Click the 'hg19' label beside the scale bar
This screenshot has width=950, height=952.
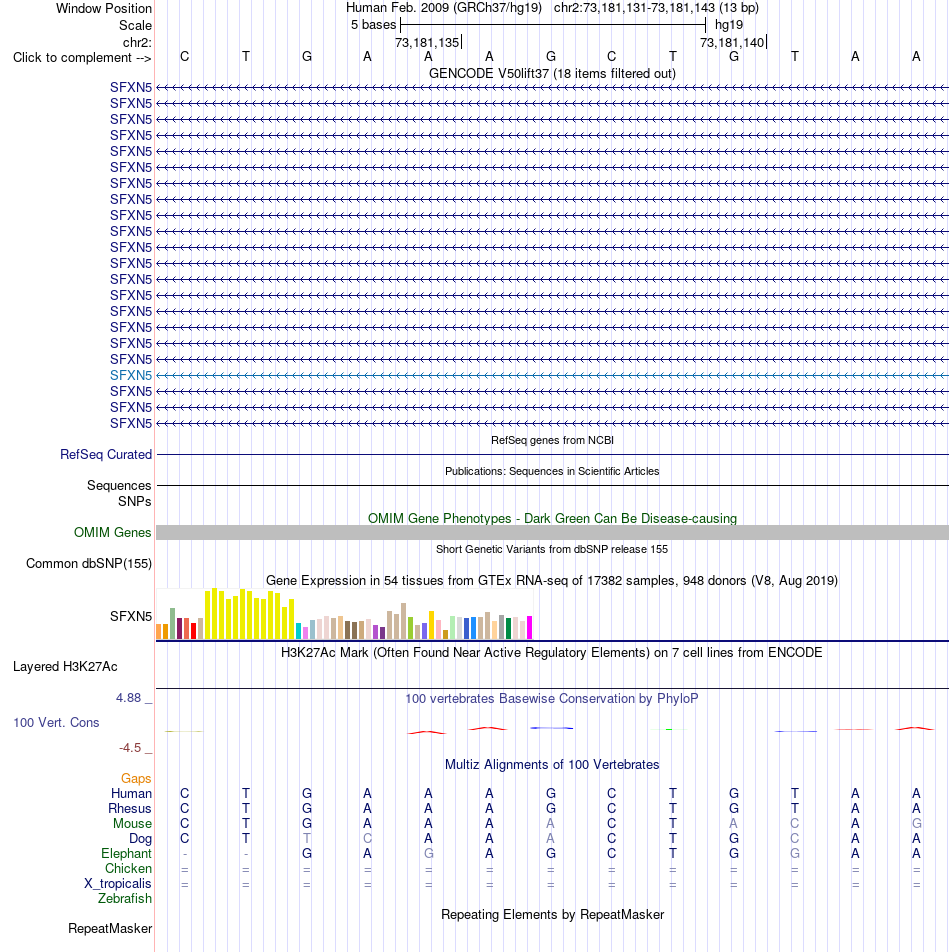click(729, 25)
